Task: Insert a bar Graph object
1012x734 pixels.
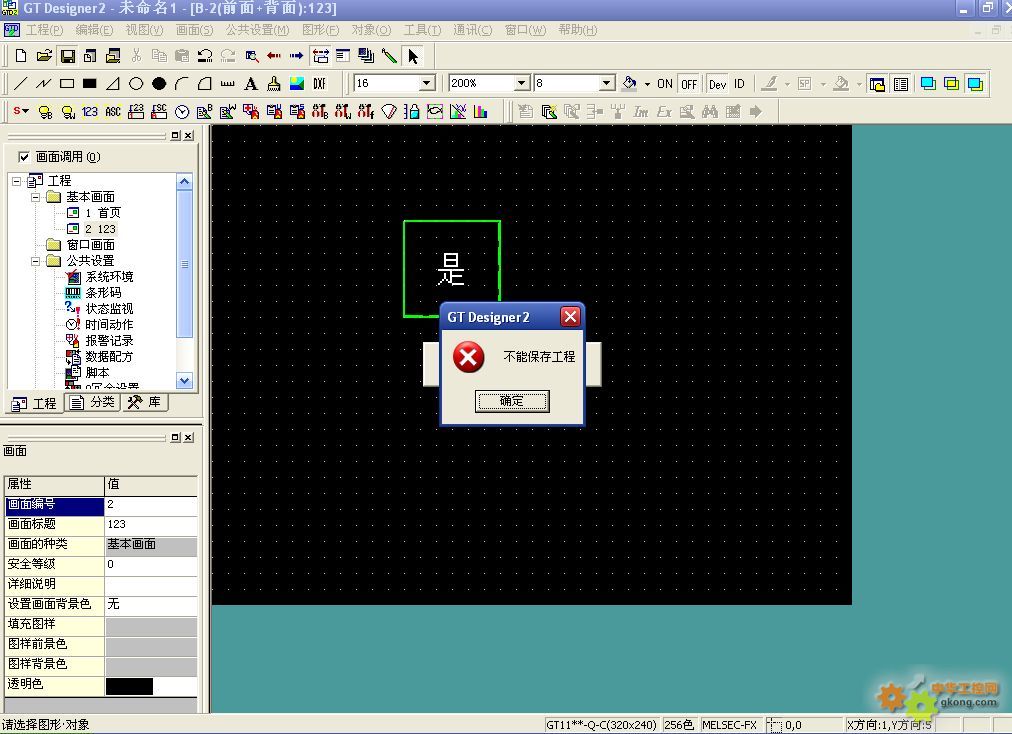Action: tap(480, 112)
